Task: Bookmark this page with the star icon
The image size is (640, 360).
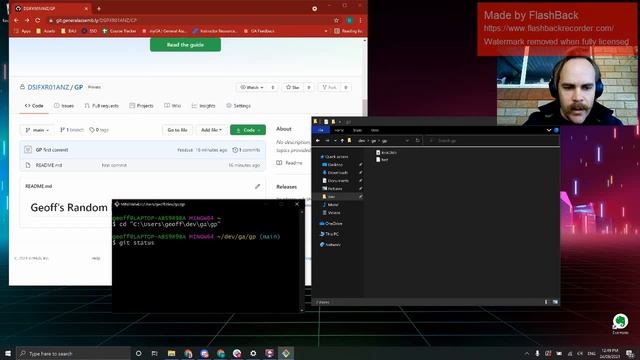Action: click(x=336, y=20)
